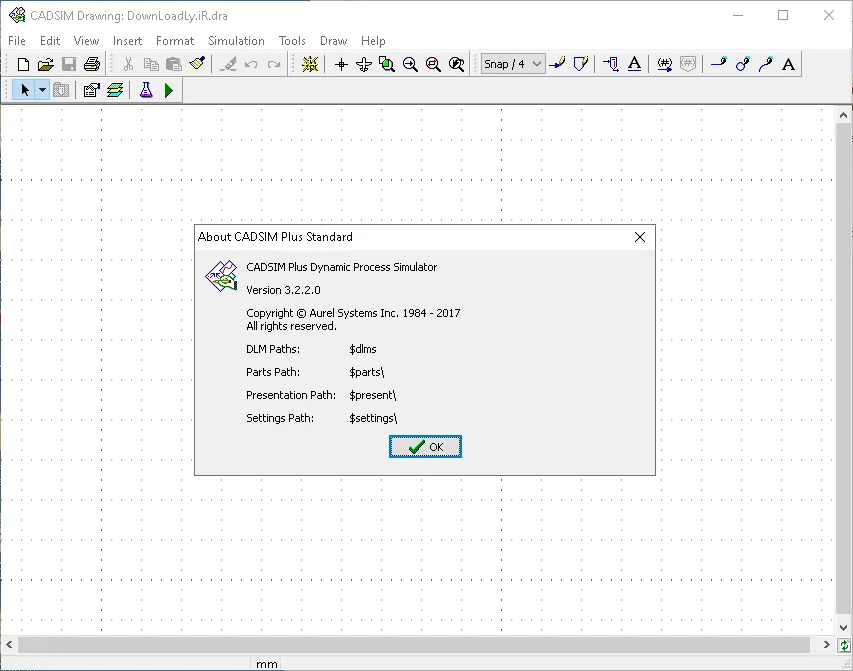Screen dimensions: 853x671
Task: Open the Draw menu
Action: [x=333, y=41]
